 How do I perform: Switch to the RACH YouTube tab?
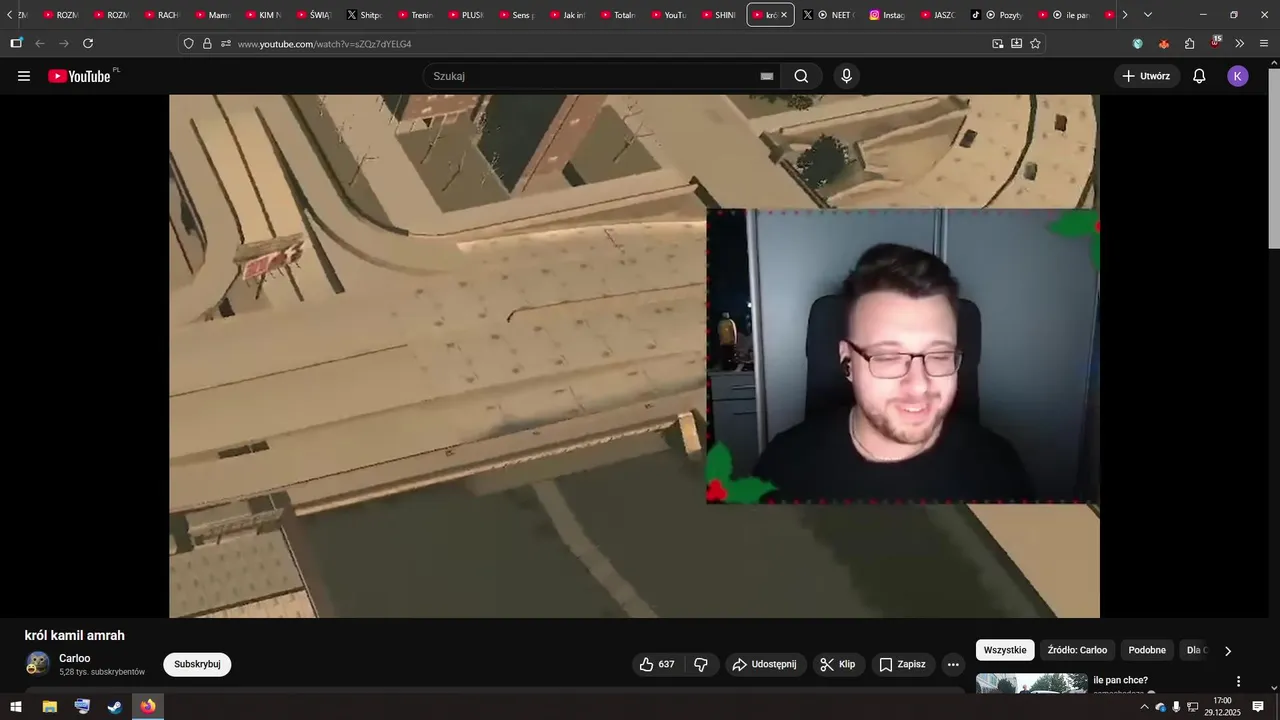[x=162, y=15]
